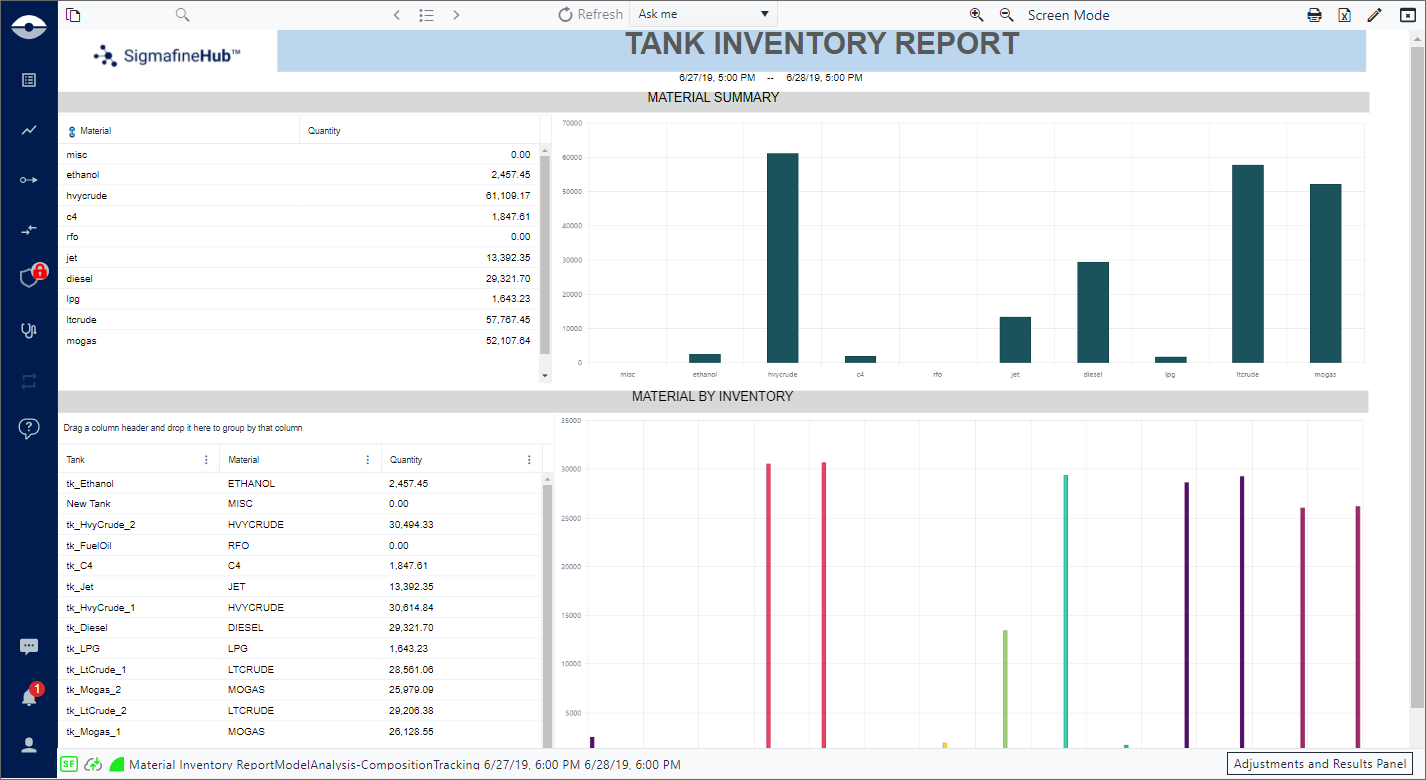
Task: Go to the previous report page arrow
Action: (397, 15)
